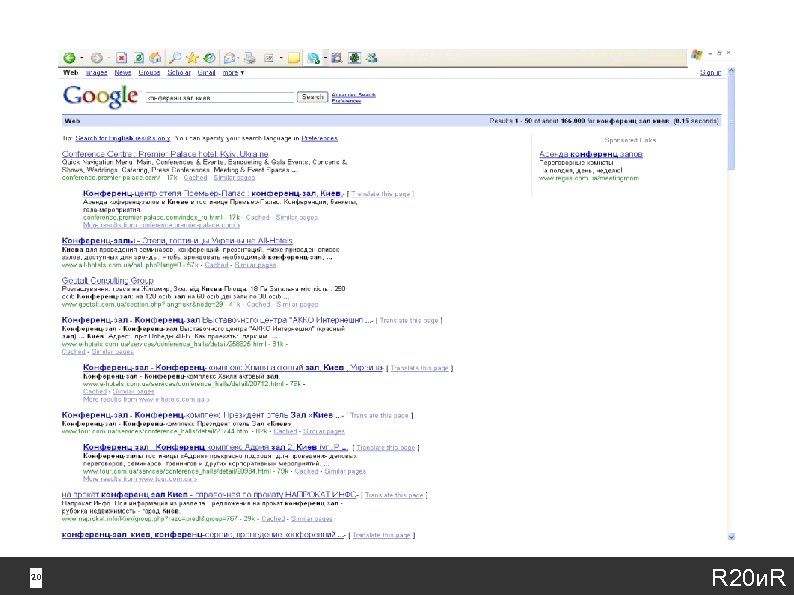Open Gestalt Consulting Group result

pyautogui.click(x=107, y=281)
